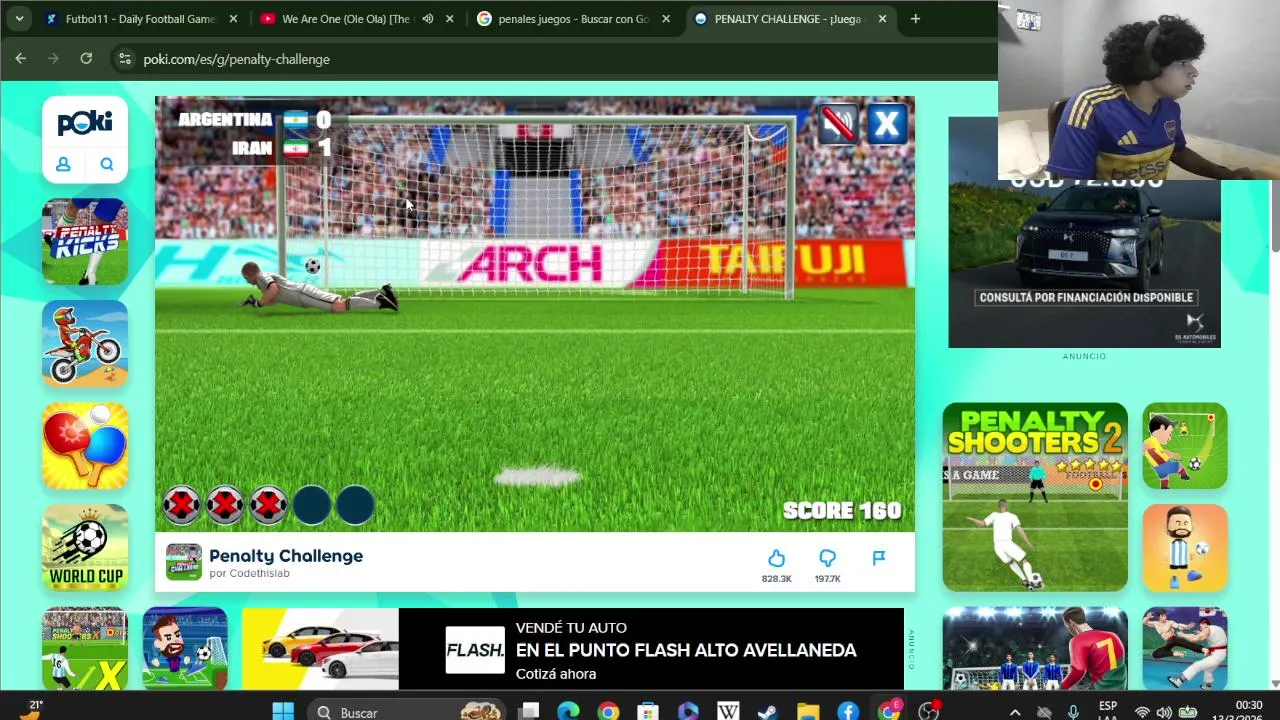Switch to the Futbol11 browser tab
The height and width of the screenshot is (720, 1280).
coord(142,19)
